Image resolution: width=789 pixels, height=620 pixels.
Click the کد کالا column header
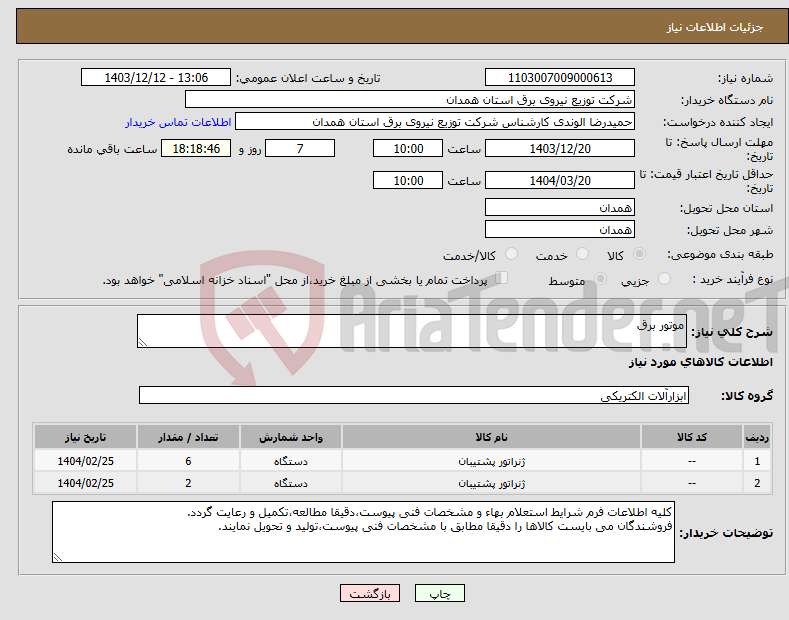click(692, 437)
